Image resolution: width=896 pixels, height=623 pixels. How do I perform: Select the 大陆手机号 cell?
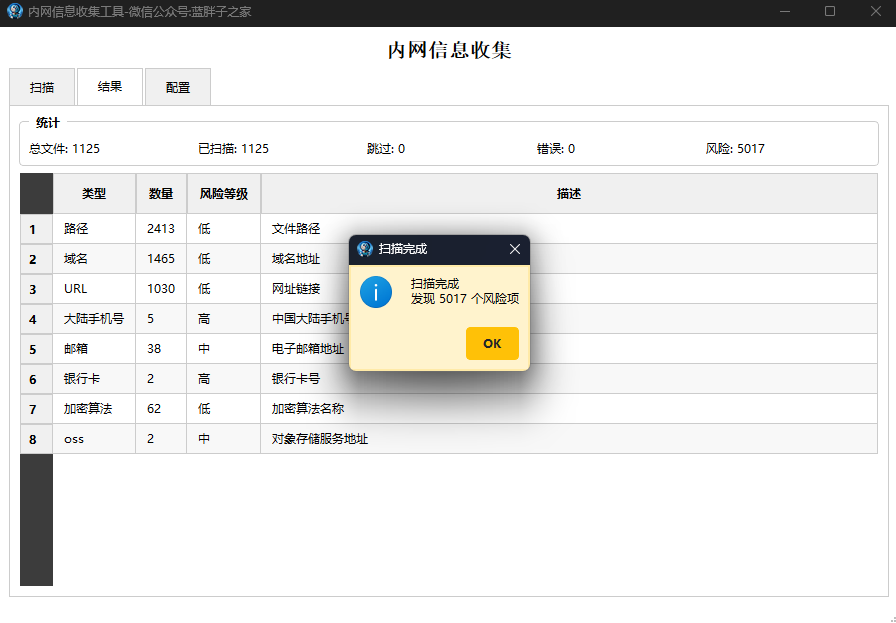[x=94, y=319]
